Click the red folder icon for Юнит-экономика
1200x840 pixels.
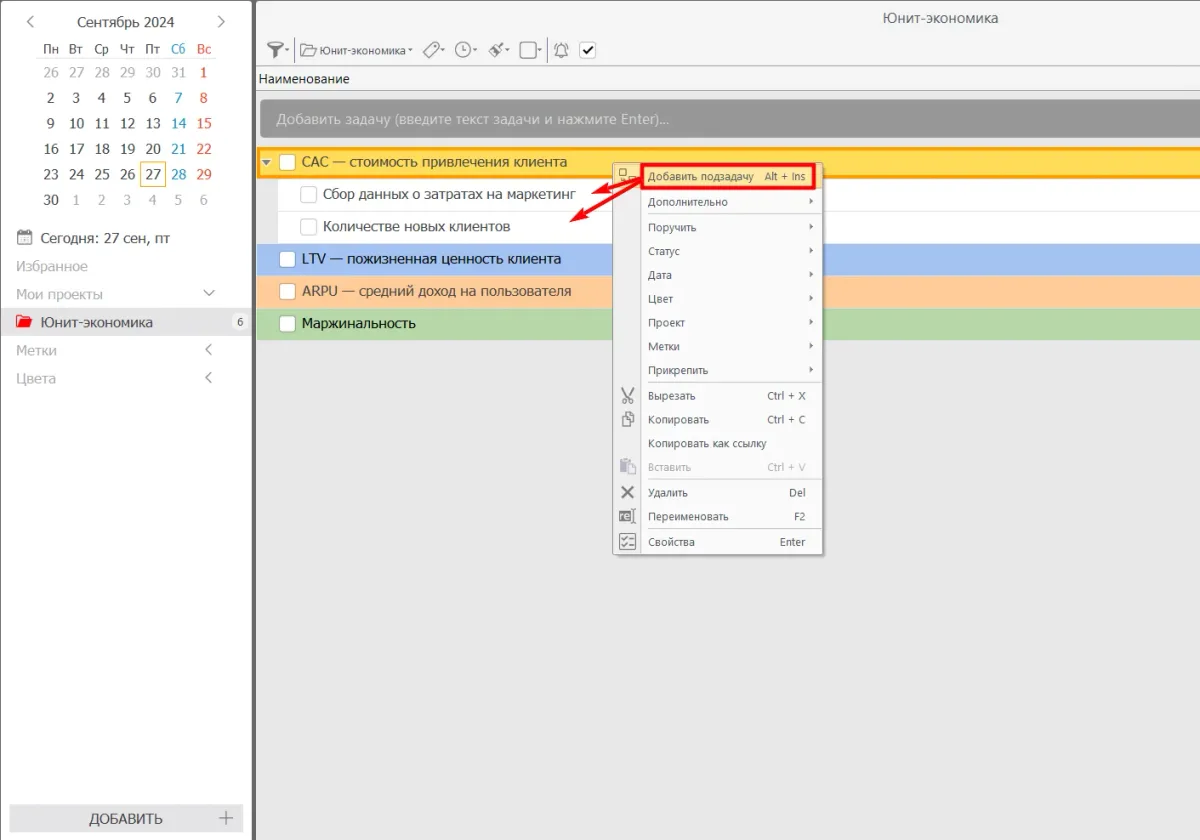click(x=24, y=322)
